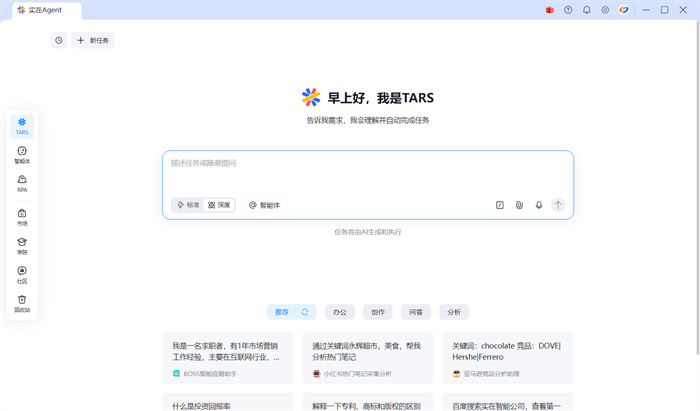Click the 新任务 new task button

coord(94,41)
